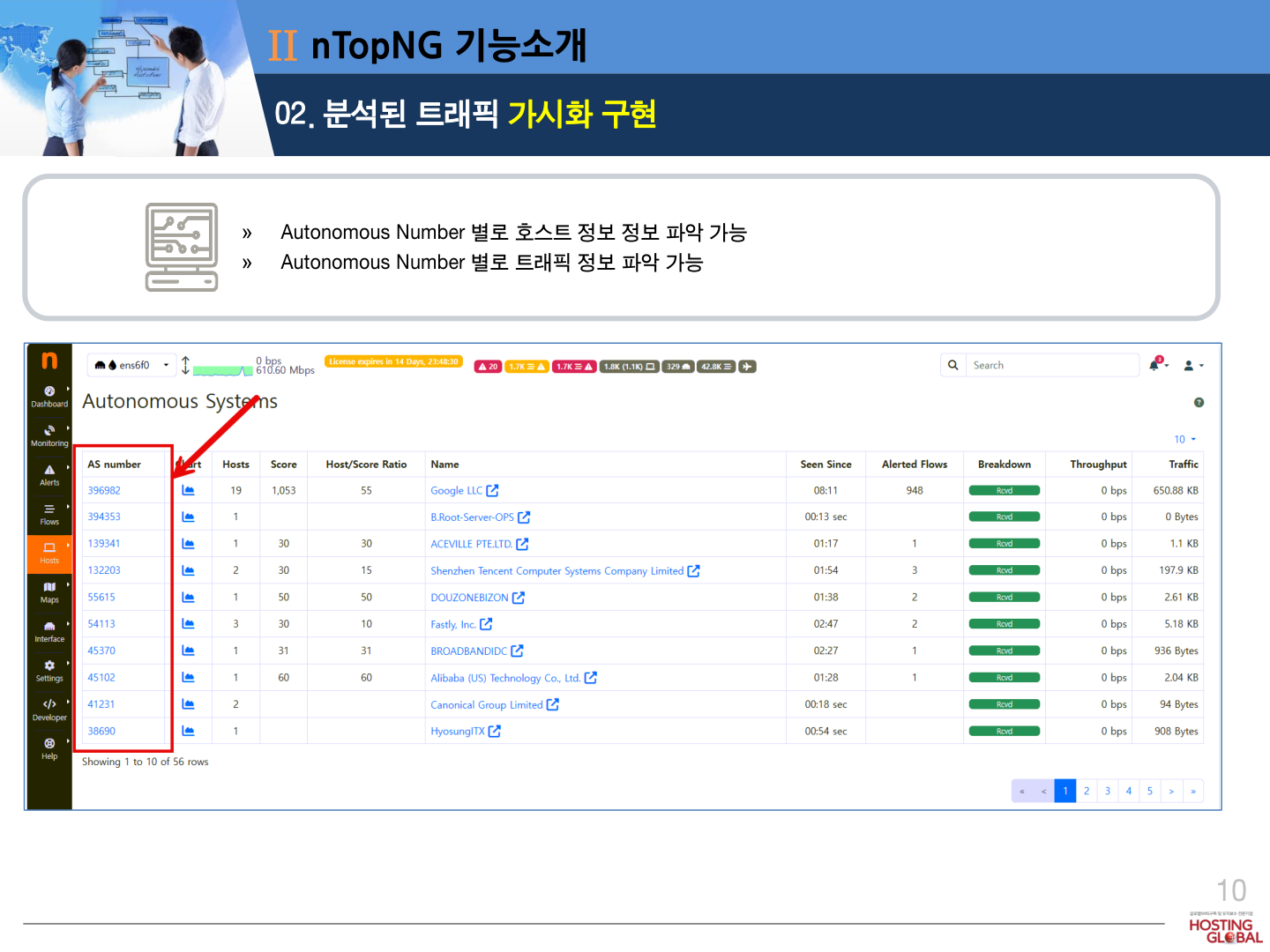Open AS number 54113 link
The width and height of the screenshot is (1270, 952).
point(101,624)
